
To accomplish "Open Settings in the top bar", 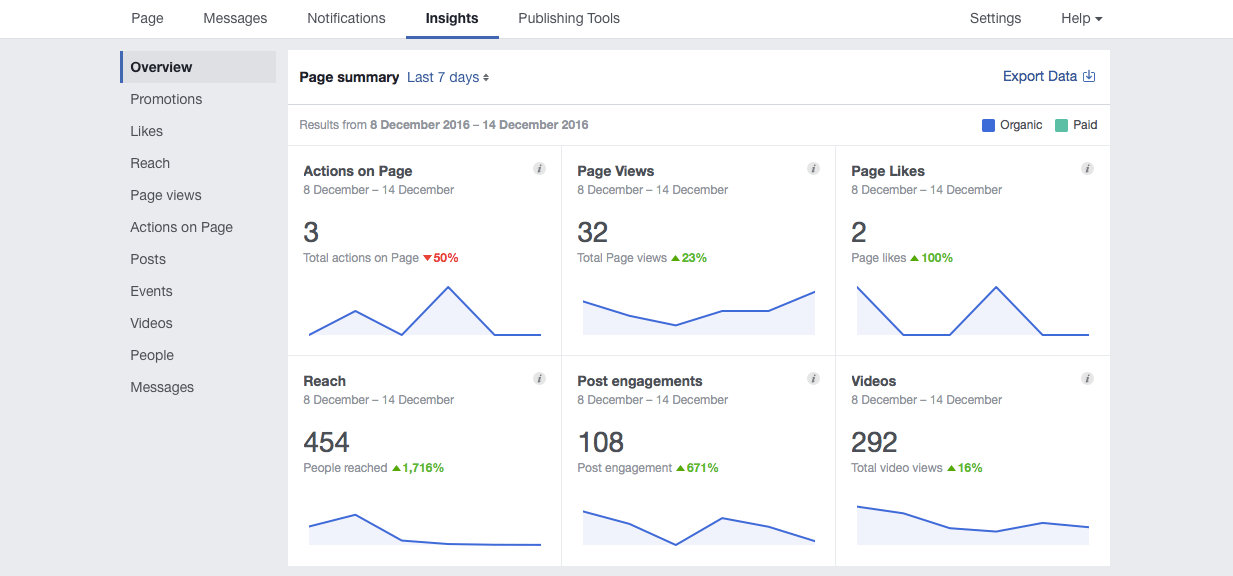I will pyautogui.click(x=996, y=18).
